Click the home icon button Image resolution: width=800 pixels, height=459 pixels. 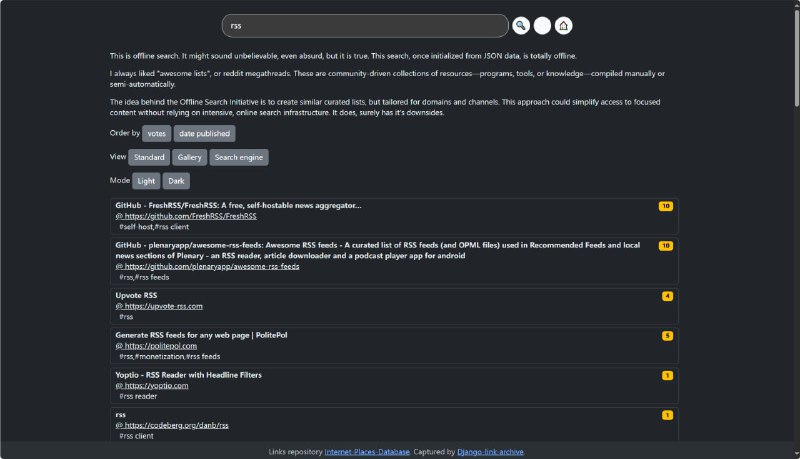(x=563, y=26)
